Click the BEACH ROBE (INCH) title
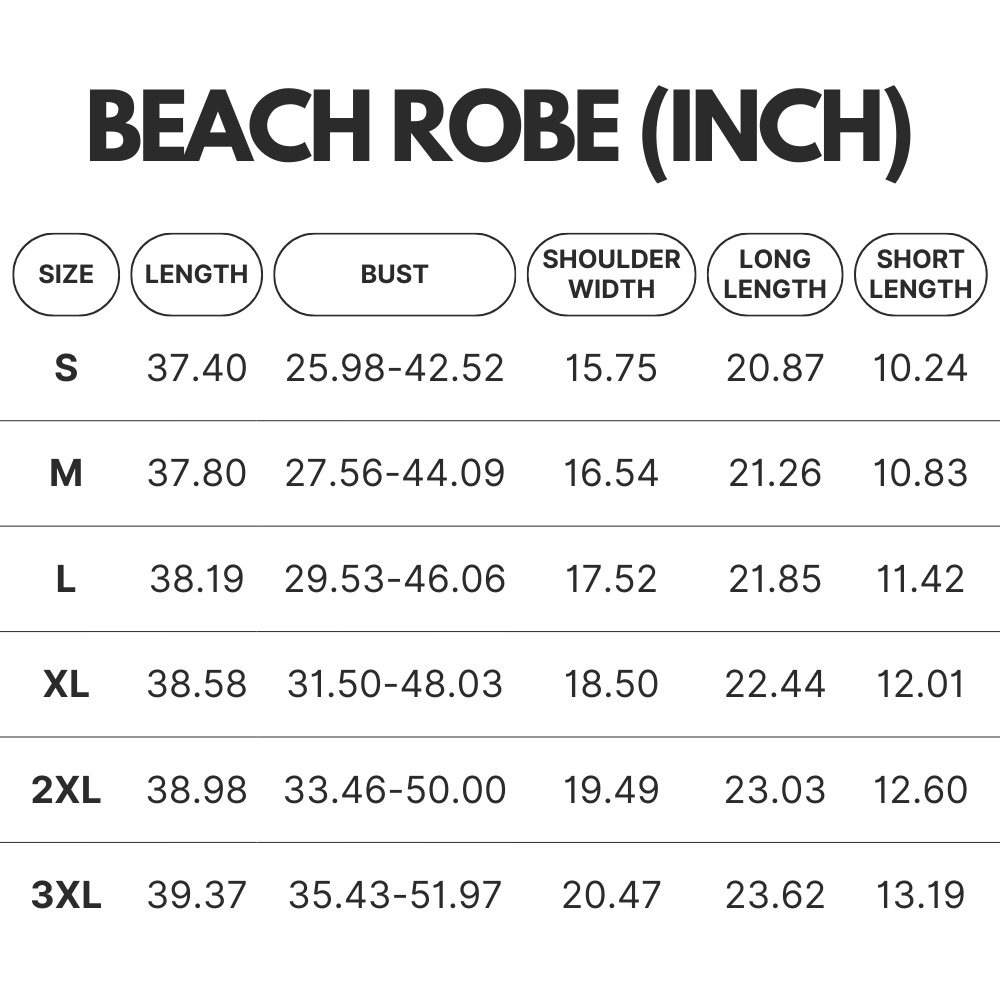Image resolution: width=1000 pixels, height=1000 pixels. [x=500, y=130]
